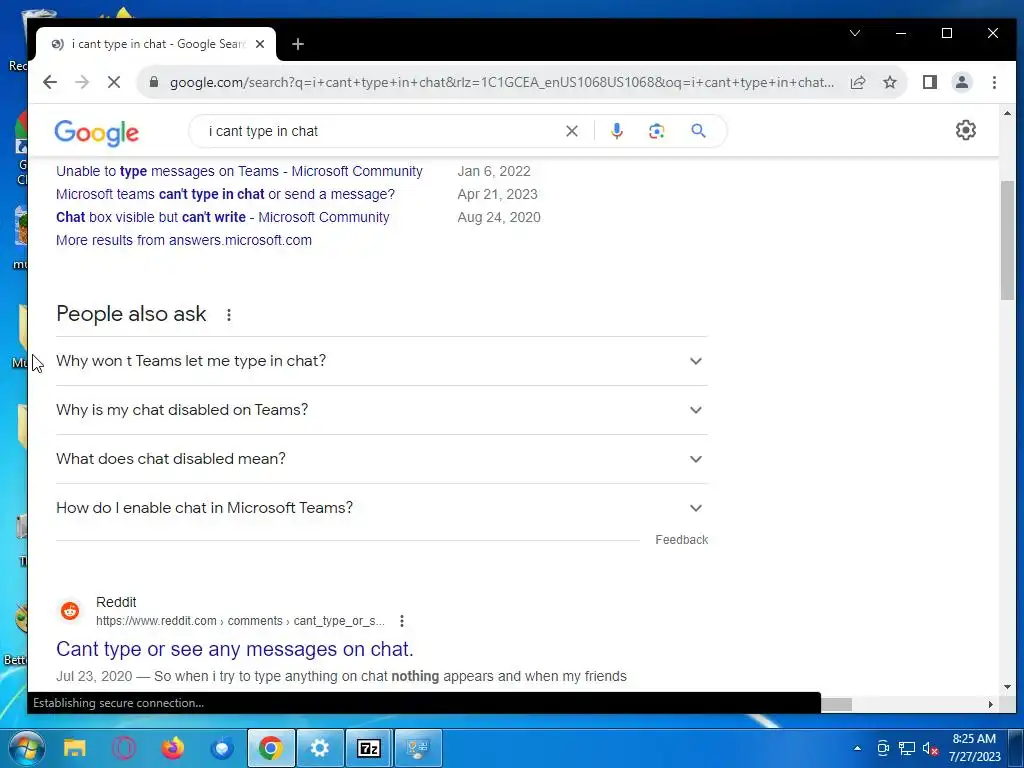Open More results from answers.microsoft.com

tap(184, 240)
